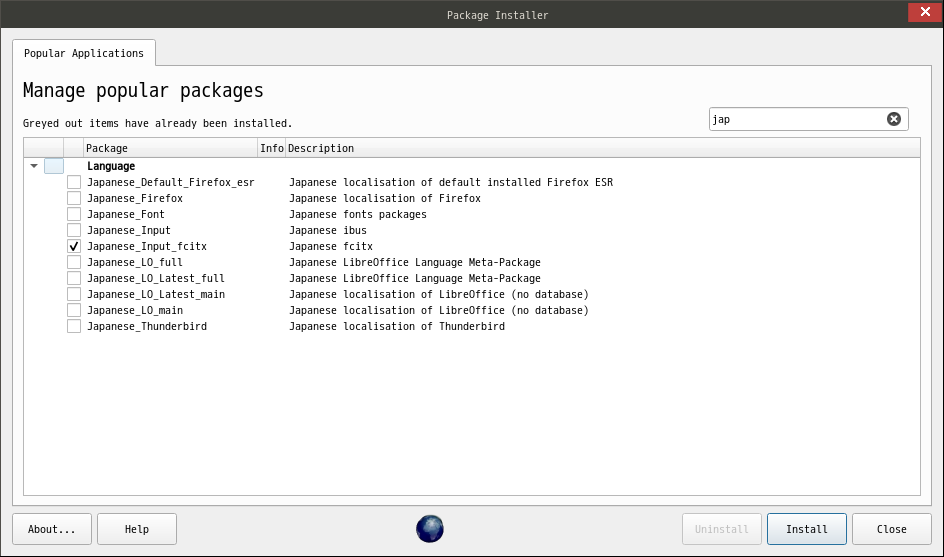Open the Popular Applications tab

point(84,53)
